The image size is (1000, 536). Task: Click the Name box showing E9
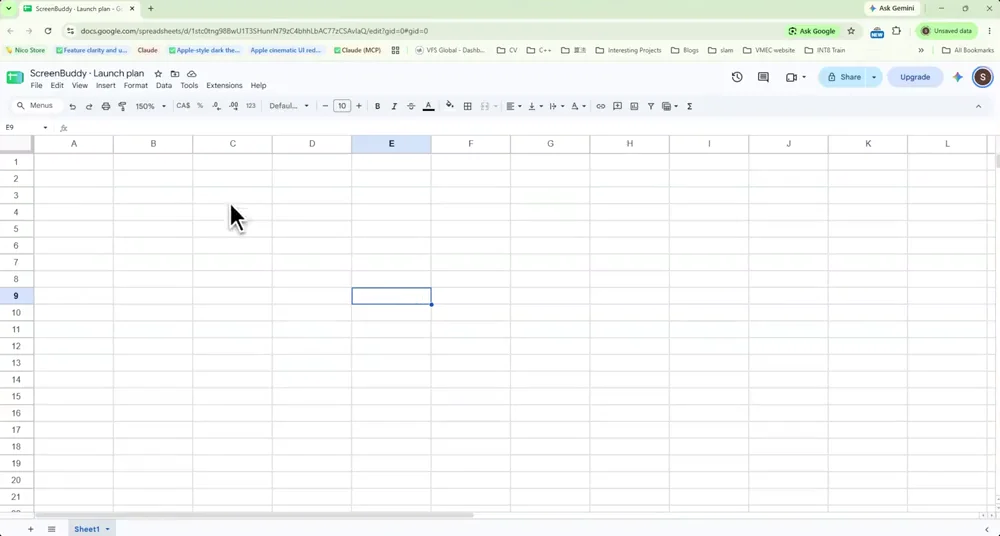click(x=26, y=128)
